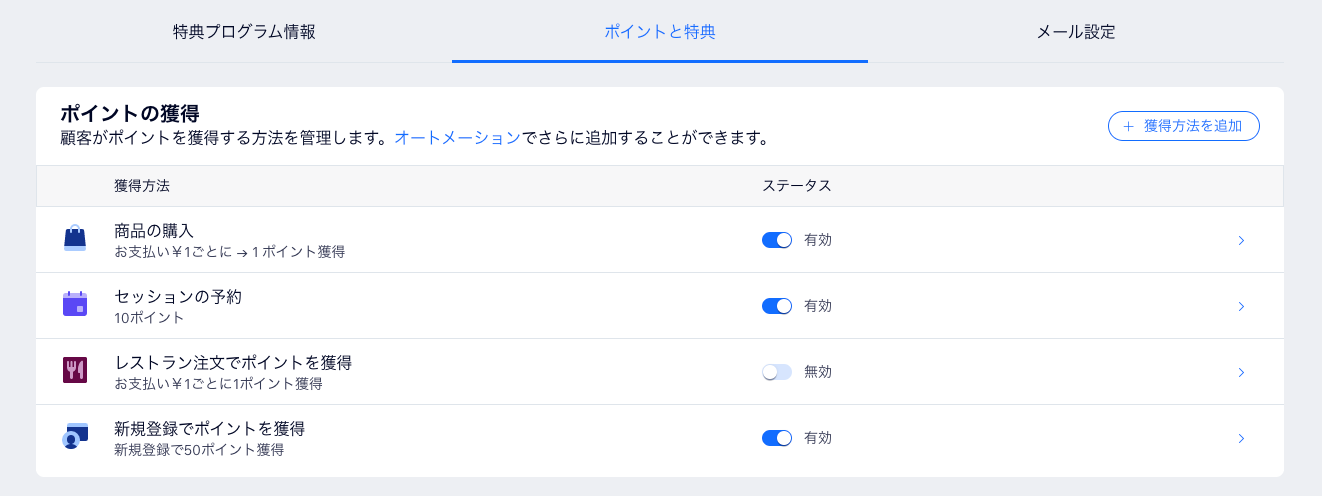Click the 商品の購入 row title
Screen dimensions: 1322x496
tap(154, 230)
